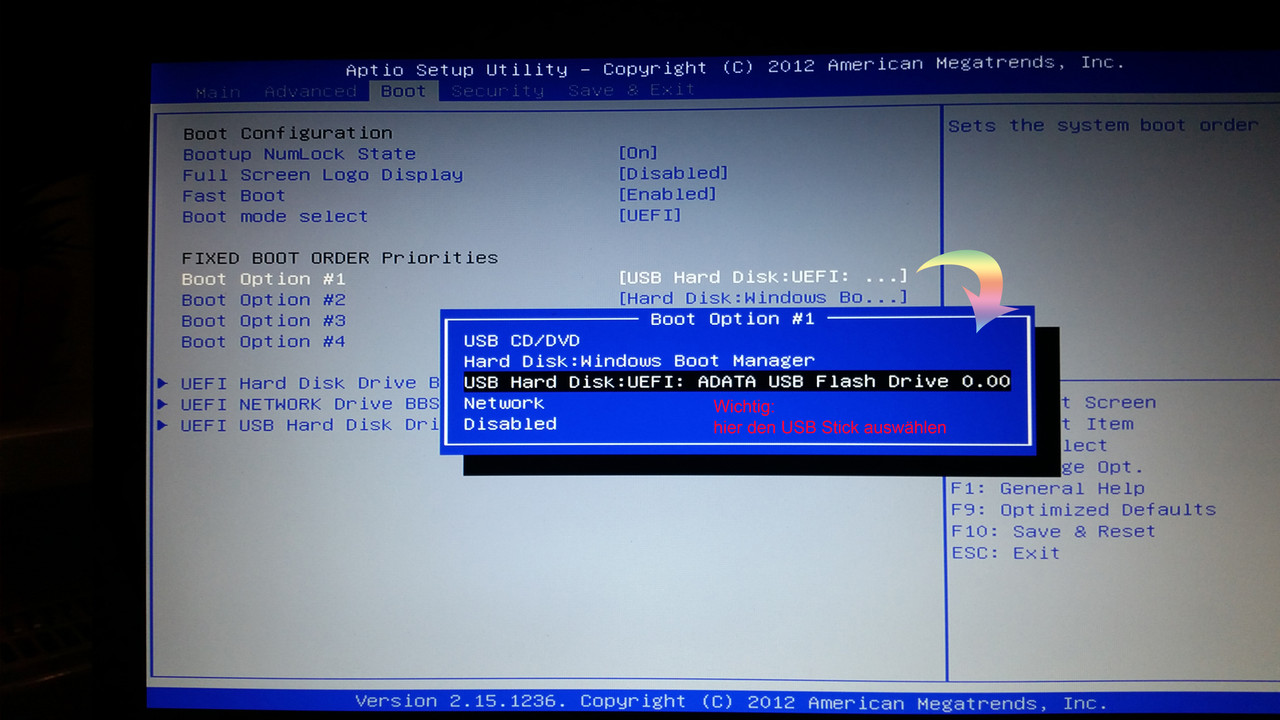The height and width of the screenshot is (720, 1280).
Task: Click the ESC: Exit hint
Action: (x=1005, y=553)
